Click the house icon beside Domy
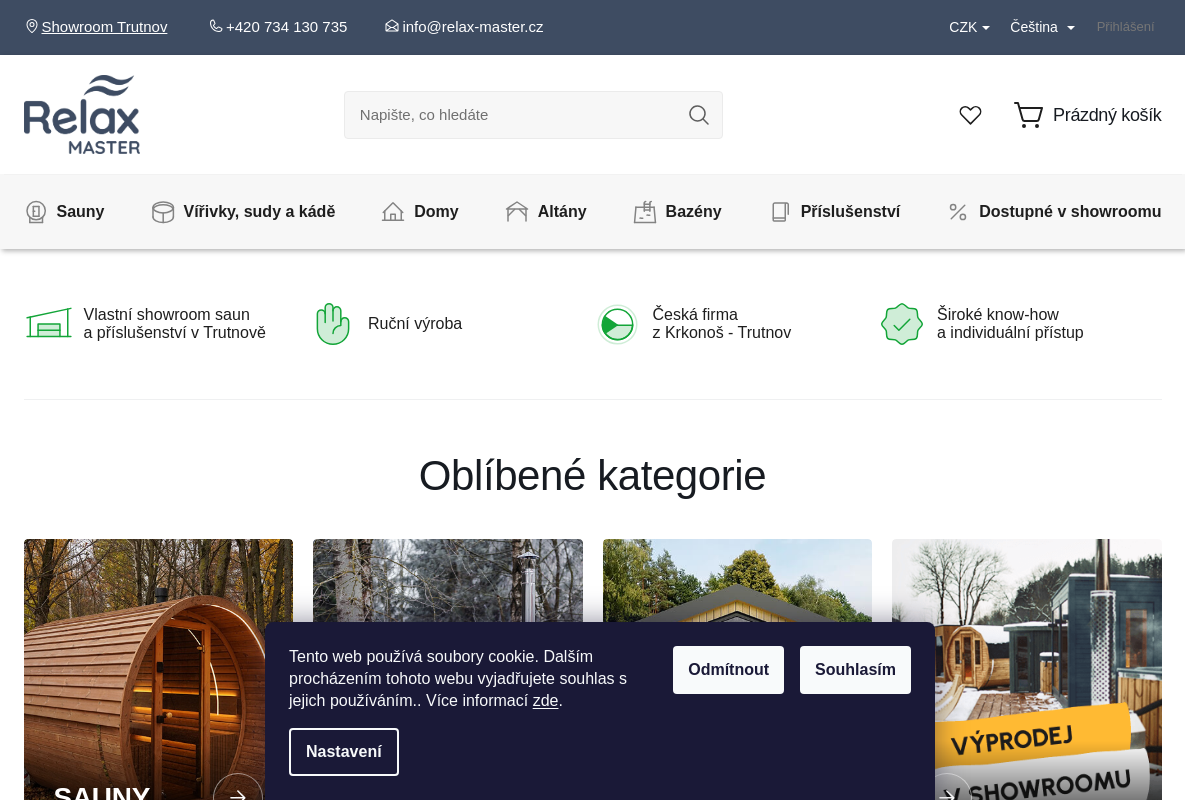The image size is (1200, 800). click(x=393, y=212)
